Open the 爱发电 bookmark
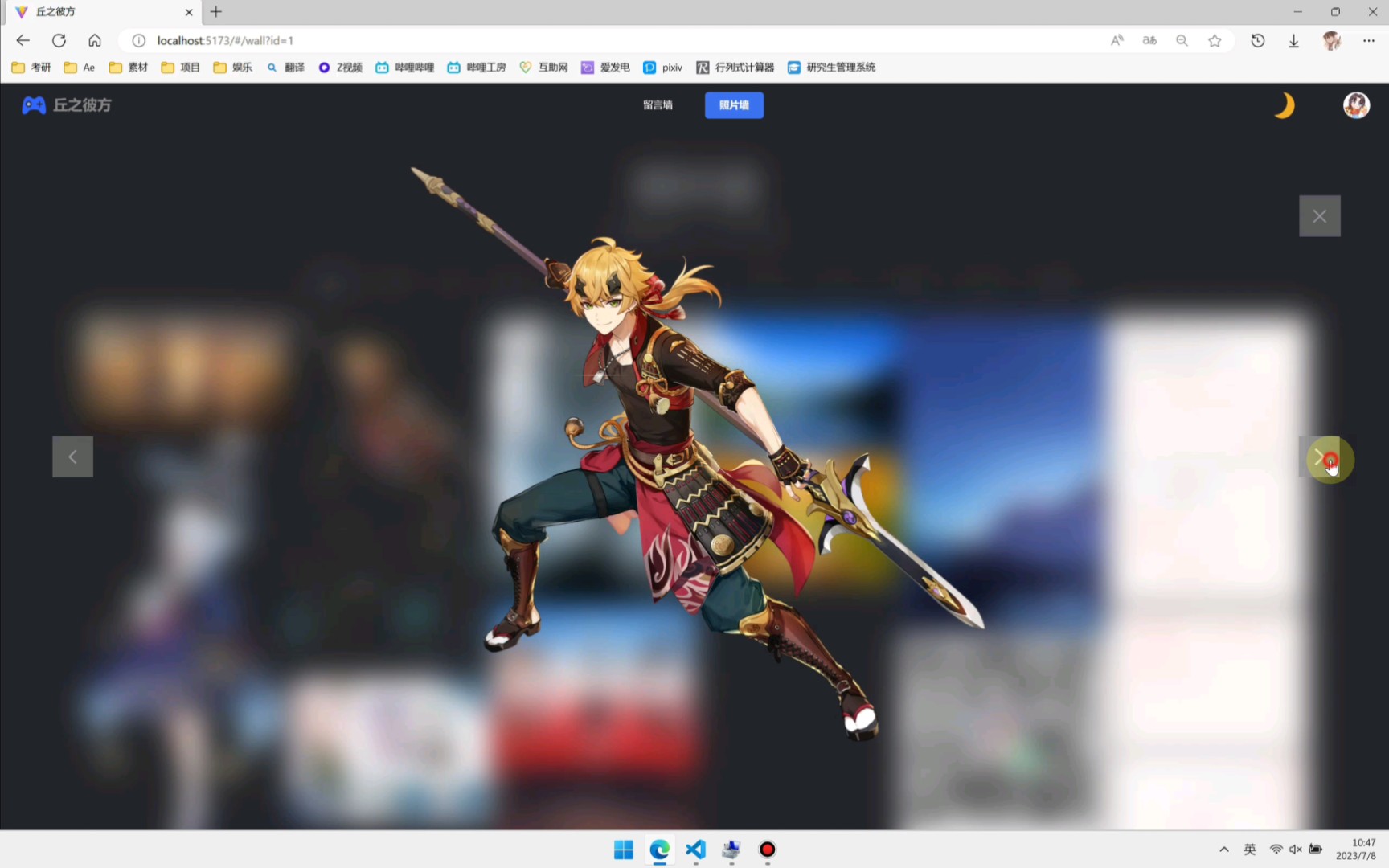The height and width of the screenshot is (868, 1389). coord(606,68)
